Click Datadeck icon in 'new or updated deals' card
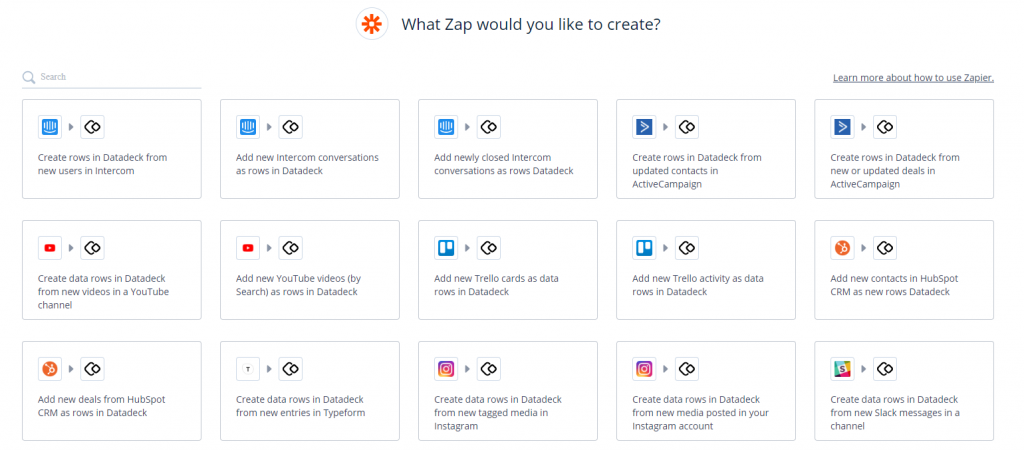Image resolution: width=1024 pixels, height=450 pixels. click(885, 127)
